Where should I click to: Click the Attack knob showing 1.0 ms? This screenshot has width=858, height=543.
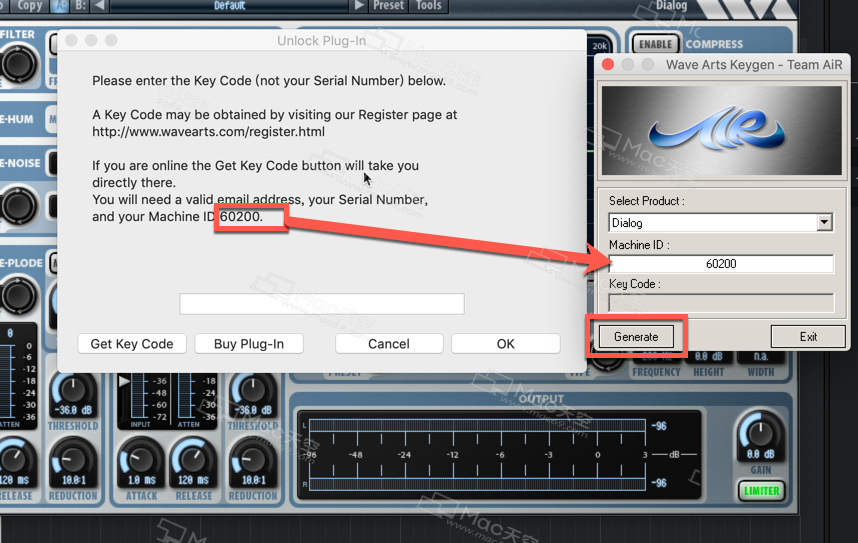(141, 460)
